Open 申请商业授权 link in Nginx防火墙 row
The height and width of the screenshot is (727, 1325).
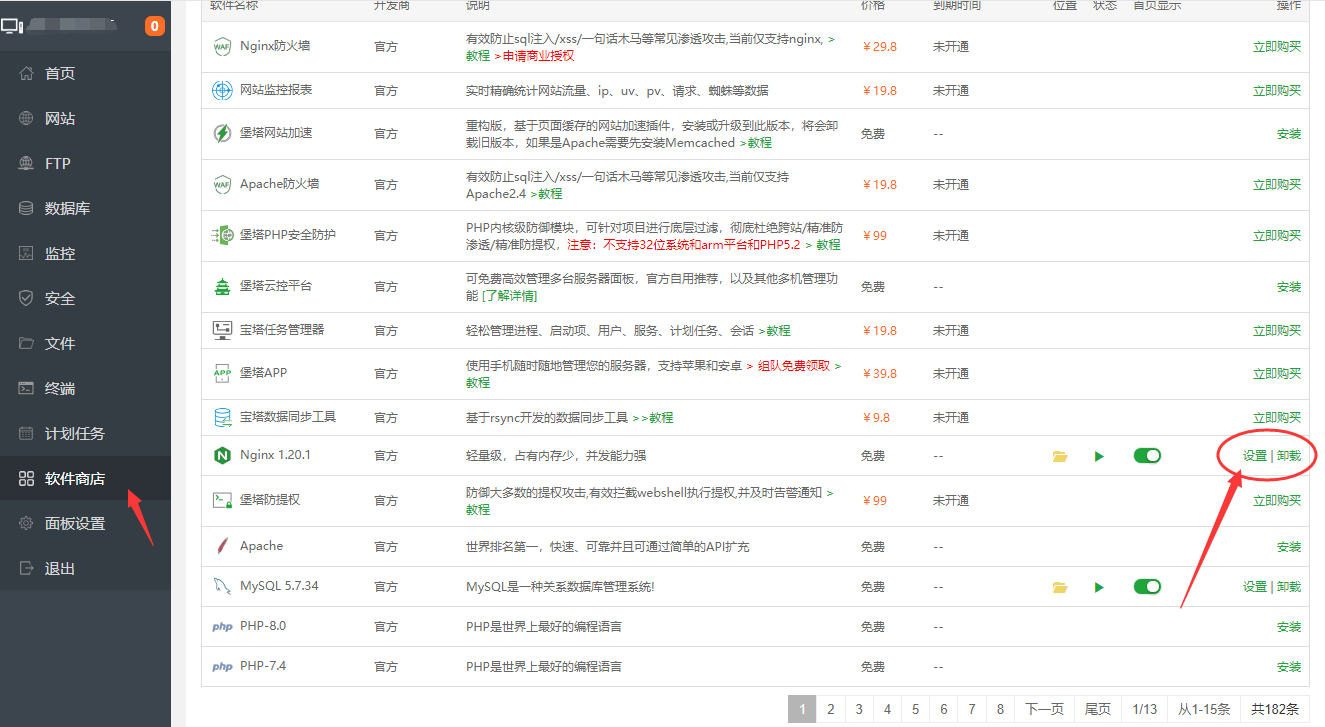[x=538, y=56]
